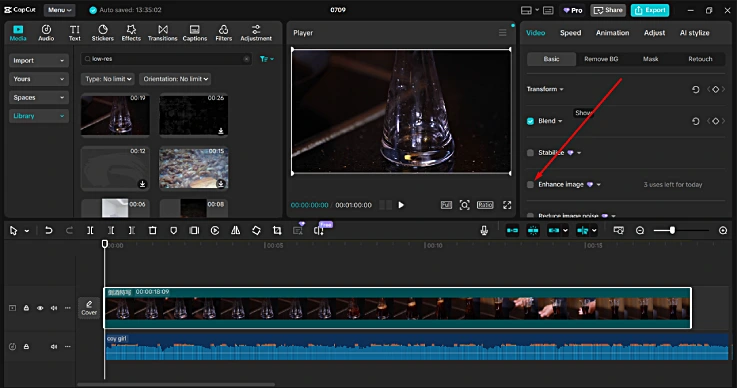Expand the Enhance image options arrow

click(598, 185)
